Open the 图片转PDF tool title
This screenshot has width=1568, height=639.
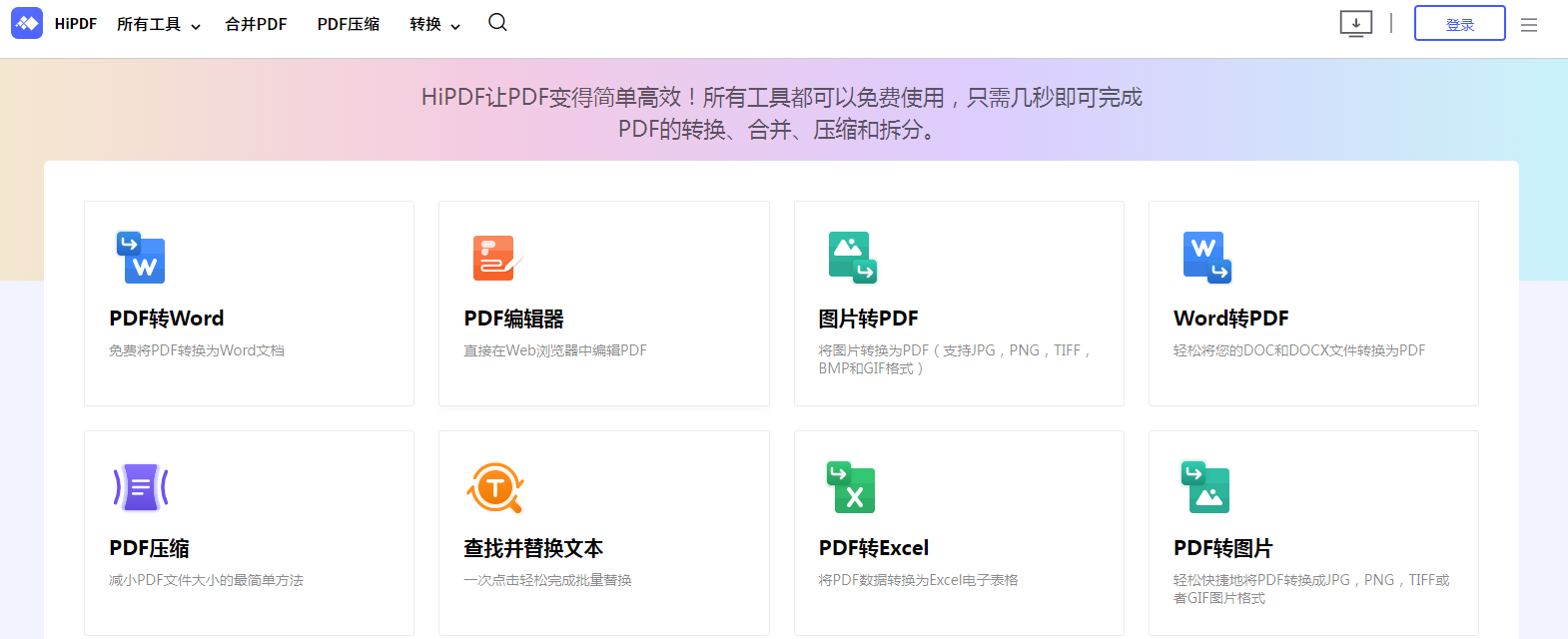868,319
